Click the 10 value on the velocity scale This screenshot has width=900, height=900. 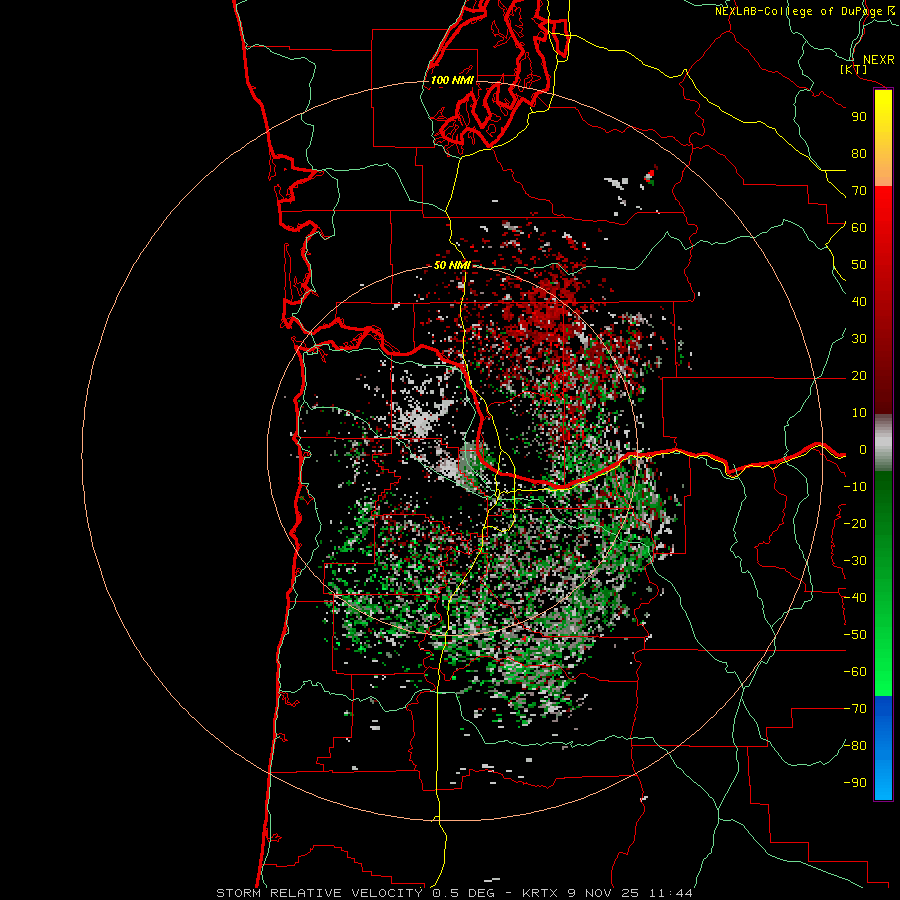(x=859, y=413)
